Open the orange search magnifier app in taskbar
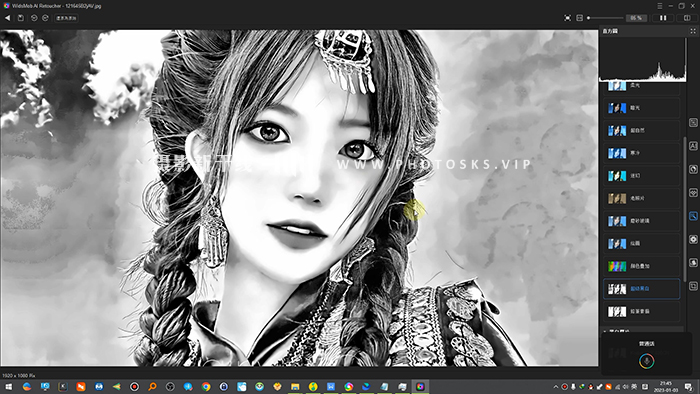700x394 pixels. [152, 386]
